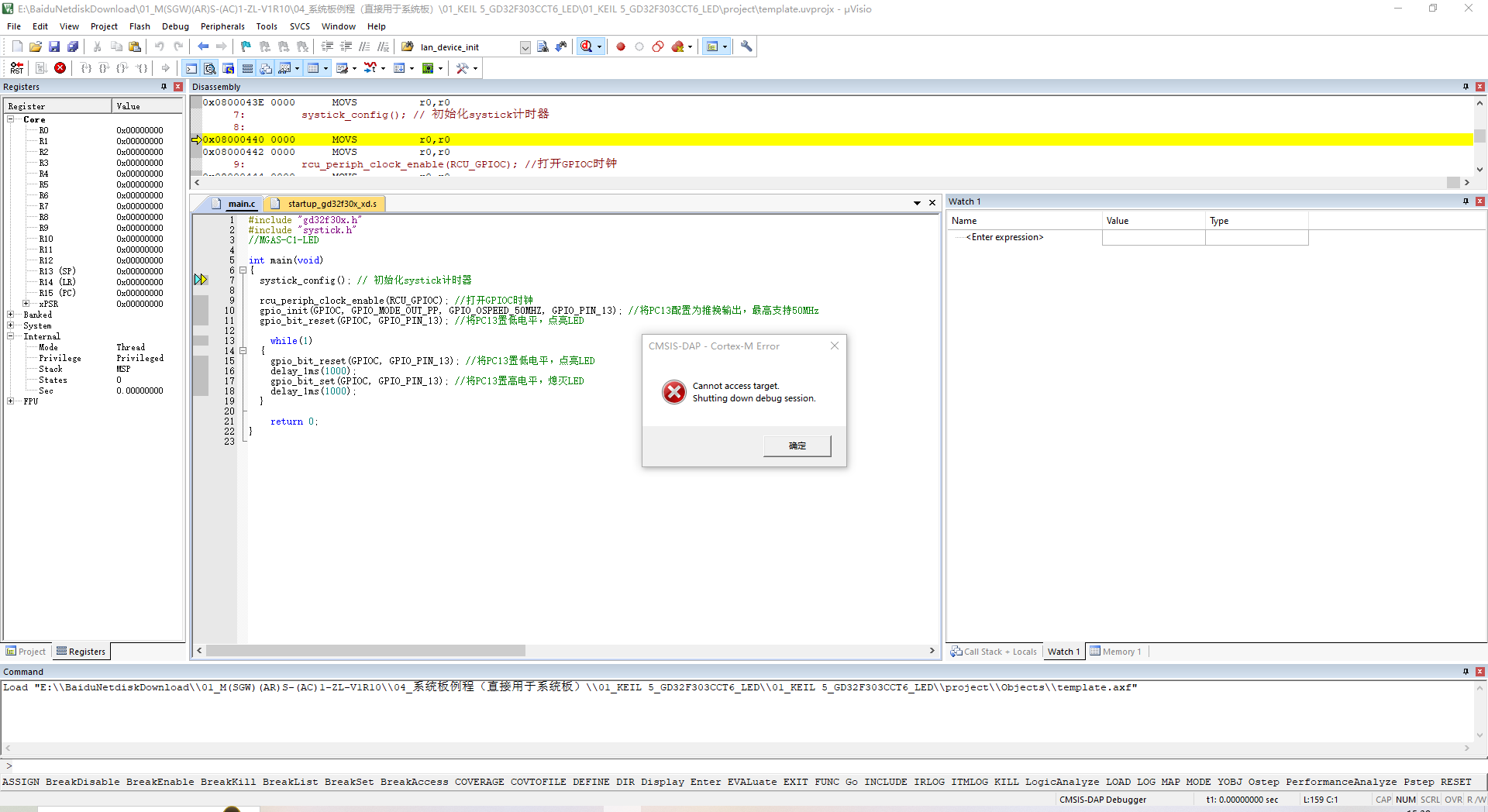Click the Paste clipboard icon
The height and width of the screenshot is (812, 1488).
(x=135, y=46)
